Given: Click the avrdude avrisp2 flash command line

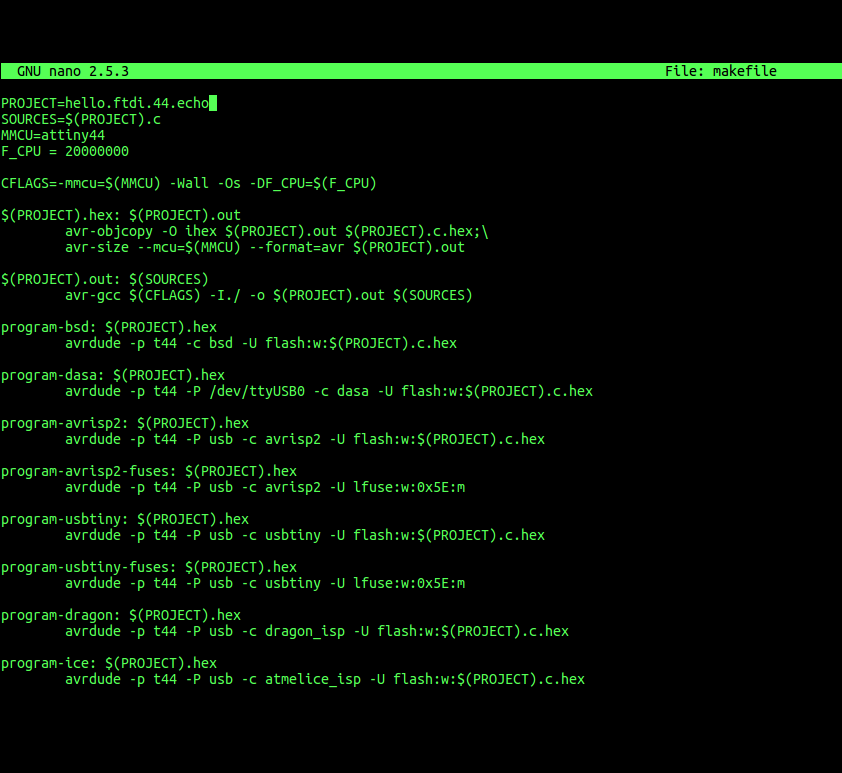Looking at the screenshot, I should (x=305, y=439).
